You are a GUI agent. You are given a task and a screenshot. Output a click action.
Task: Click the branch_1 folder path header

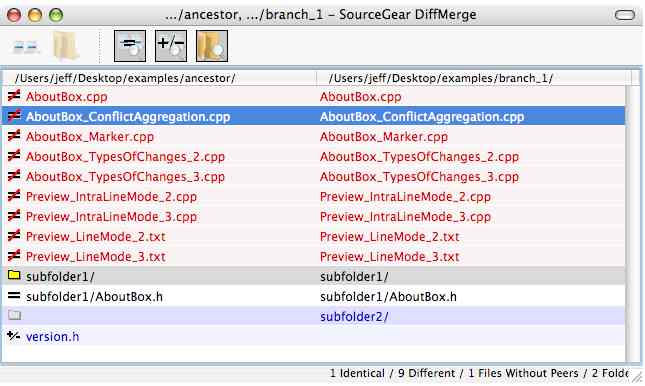click(x=441, y=78)
